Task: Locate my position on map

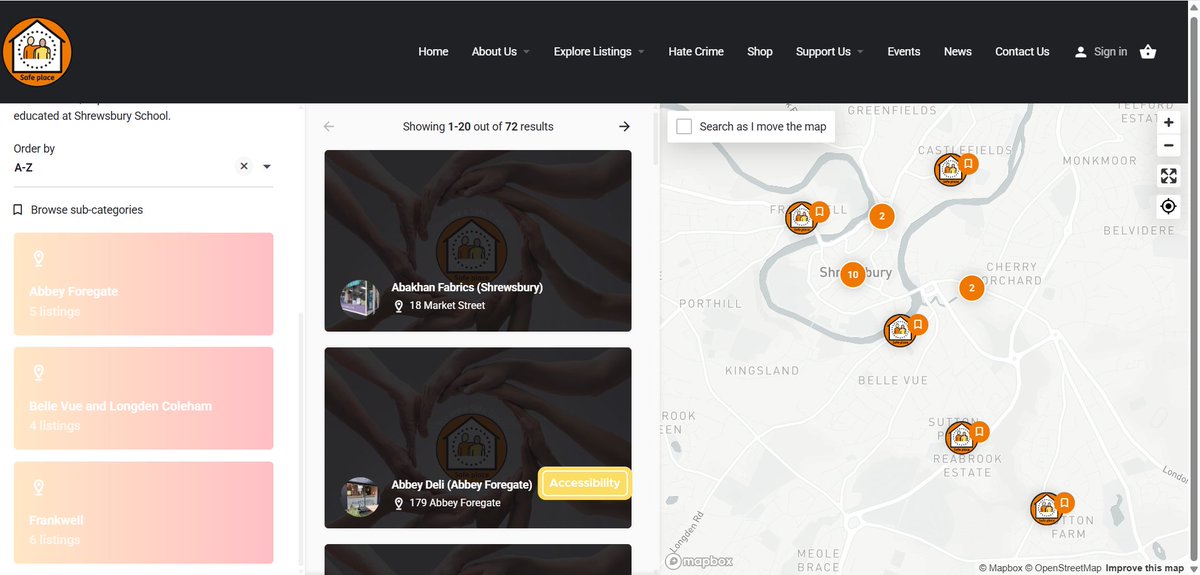Action: click(x=1168, y=206)
